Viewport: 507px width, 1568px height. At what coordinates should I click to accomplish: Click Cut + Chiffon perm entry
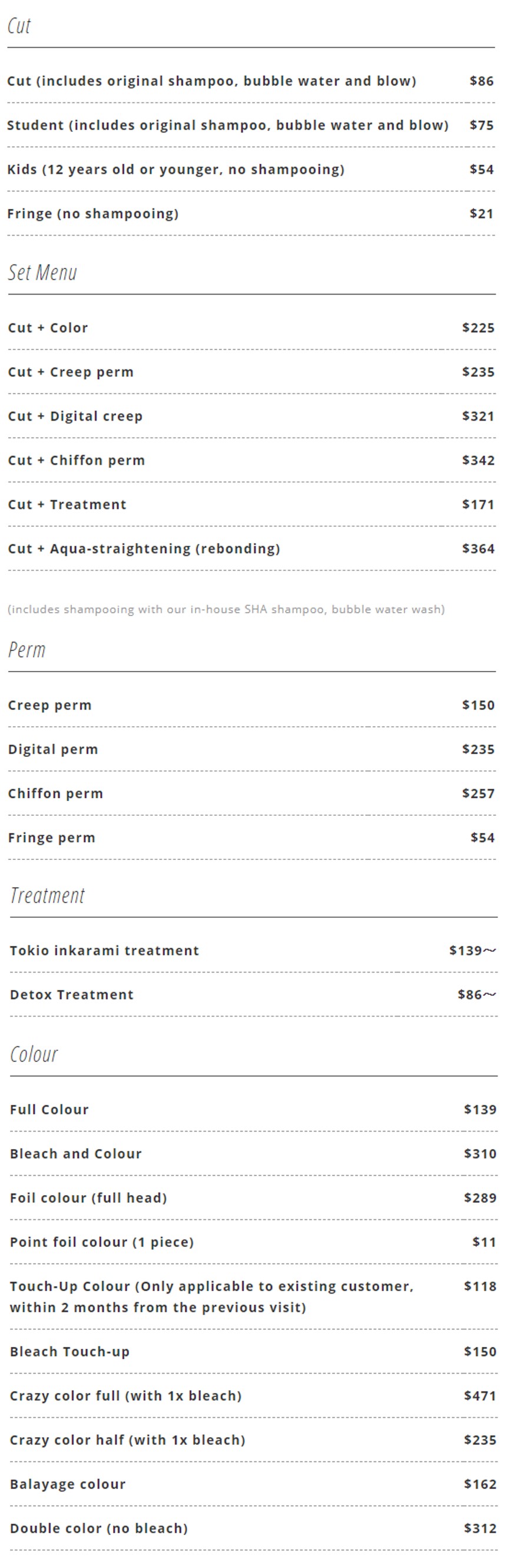[76, 461]
